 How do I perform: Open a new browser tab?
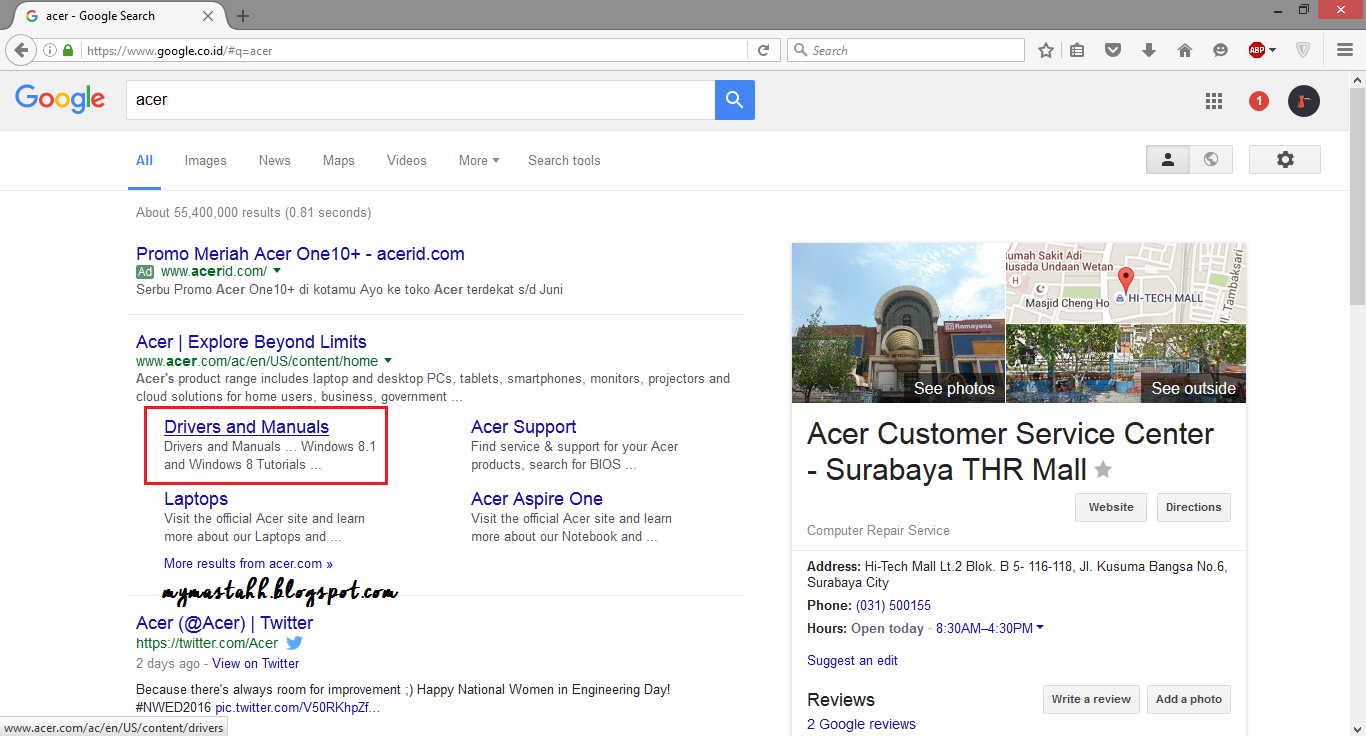point(243,16)
